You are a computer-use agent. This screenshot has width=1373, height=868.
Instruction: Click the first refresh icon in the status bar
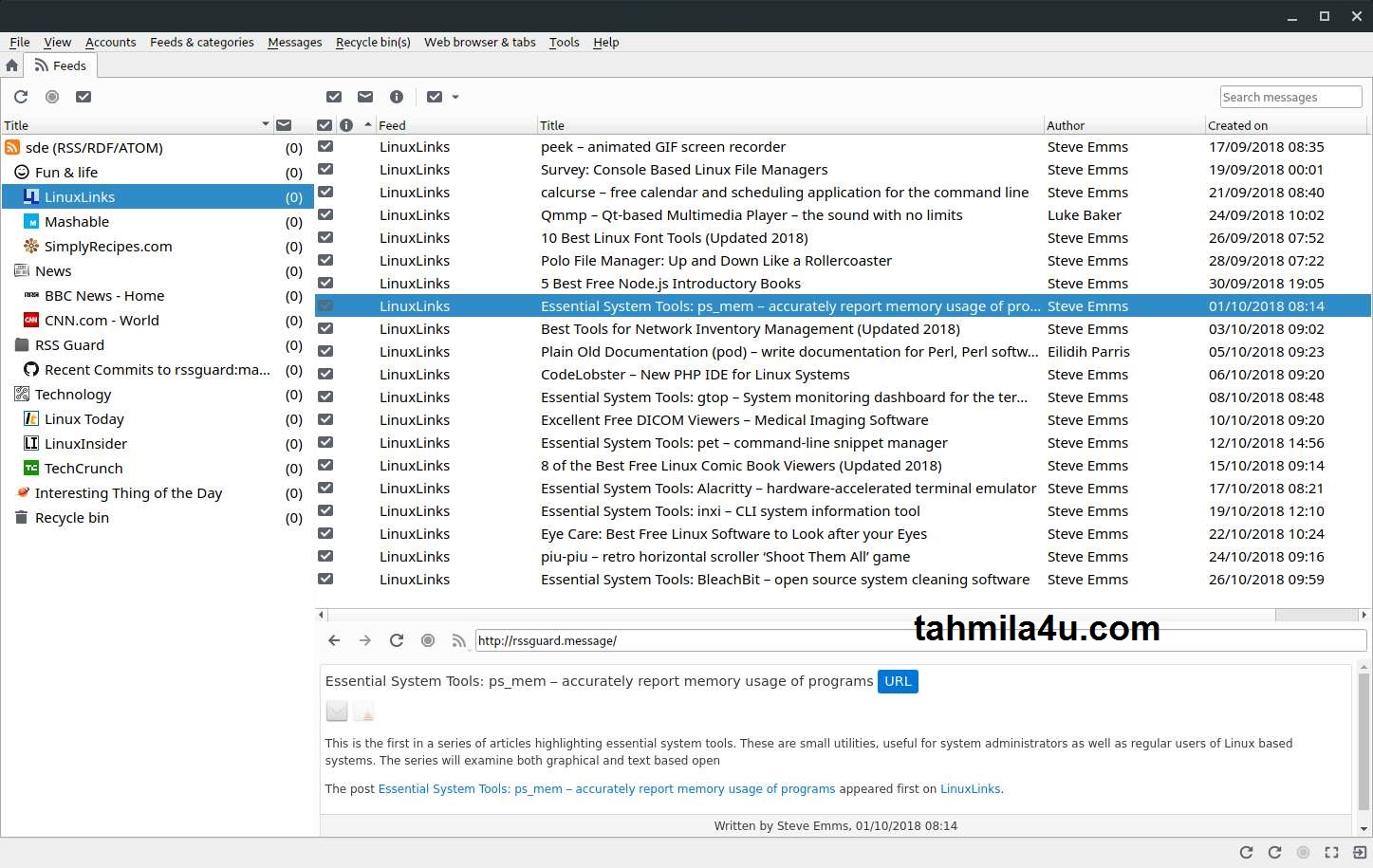(1247, 852)
